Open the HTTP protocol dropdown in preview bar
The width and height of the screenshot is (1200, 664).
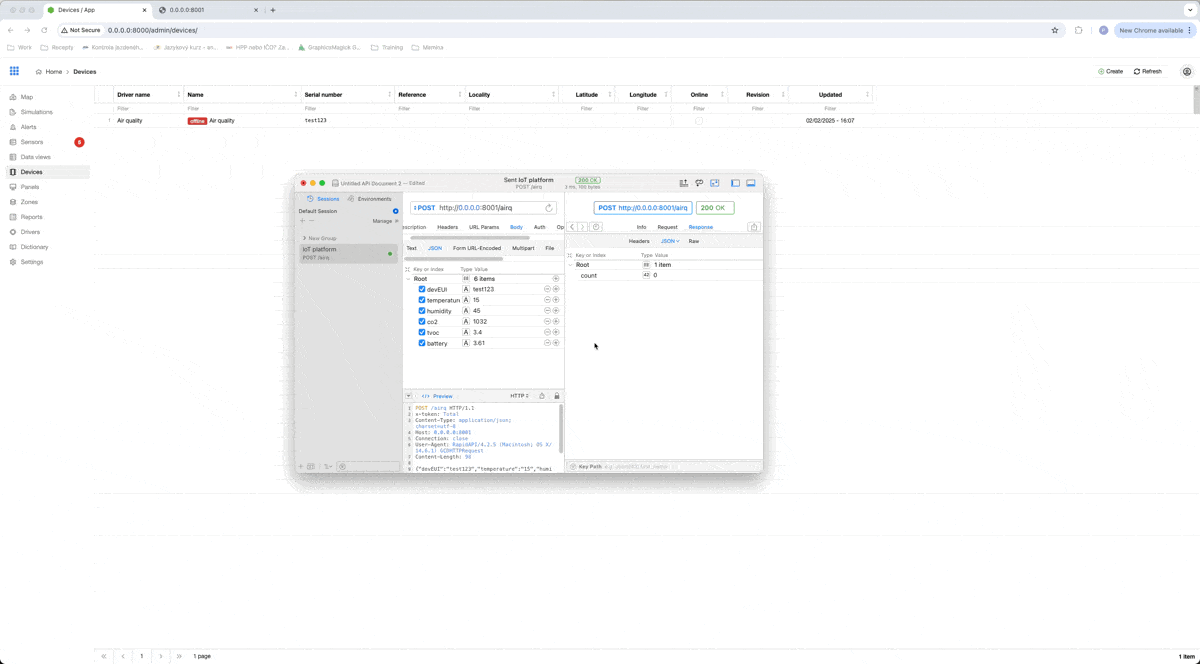click(519, 396)
